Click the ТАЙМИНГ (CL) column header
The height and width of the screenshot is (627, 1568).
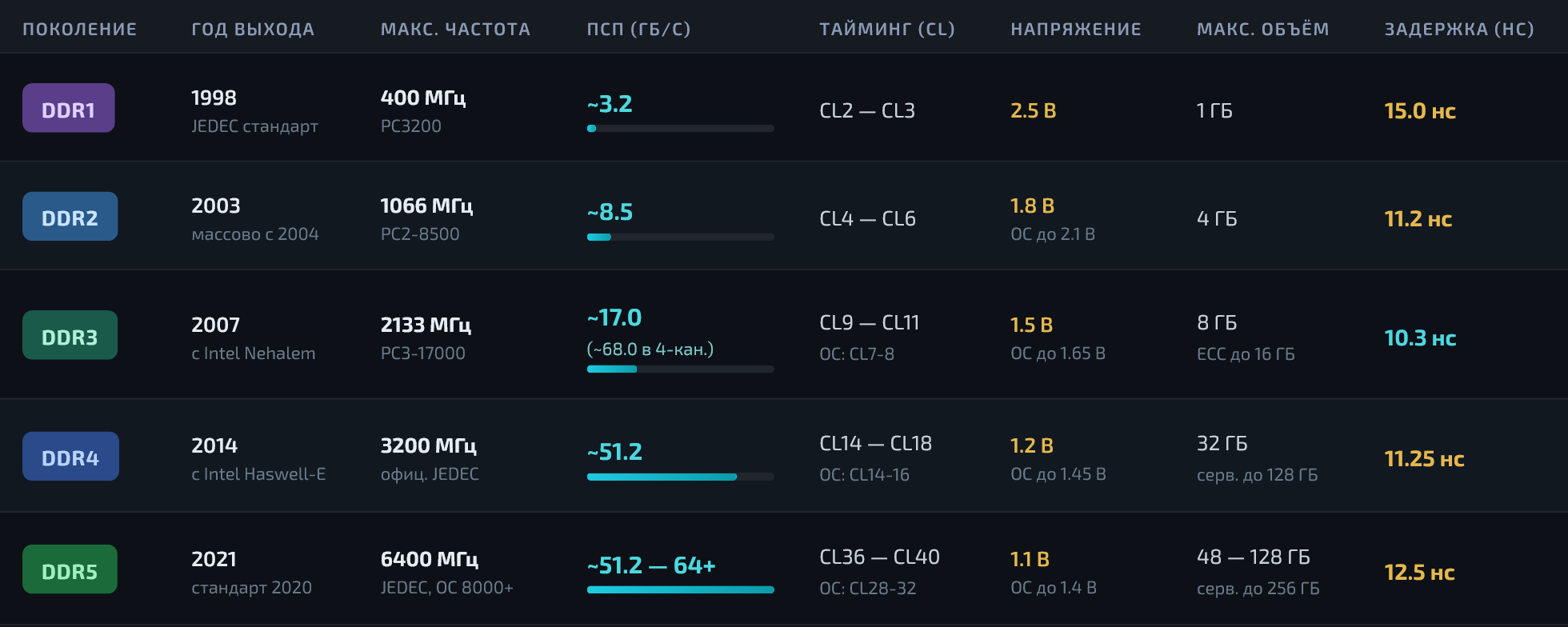coord(887,30)
